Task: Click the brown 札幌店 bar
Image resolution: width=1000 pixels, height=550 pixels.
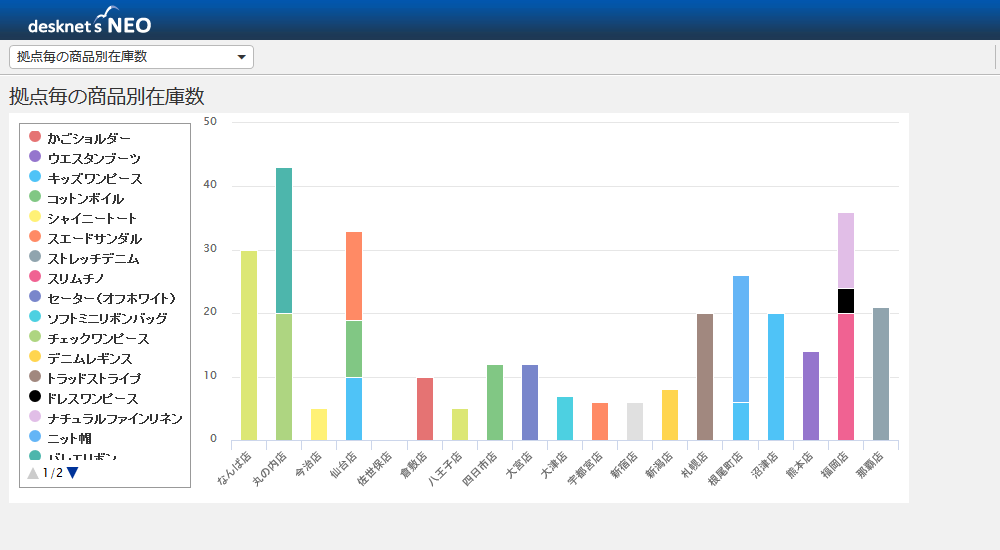Action: (705, 377)
